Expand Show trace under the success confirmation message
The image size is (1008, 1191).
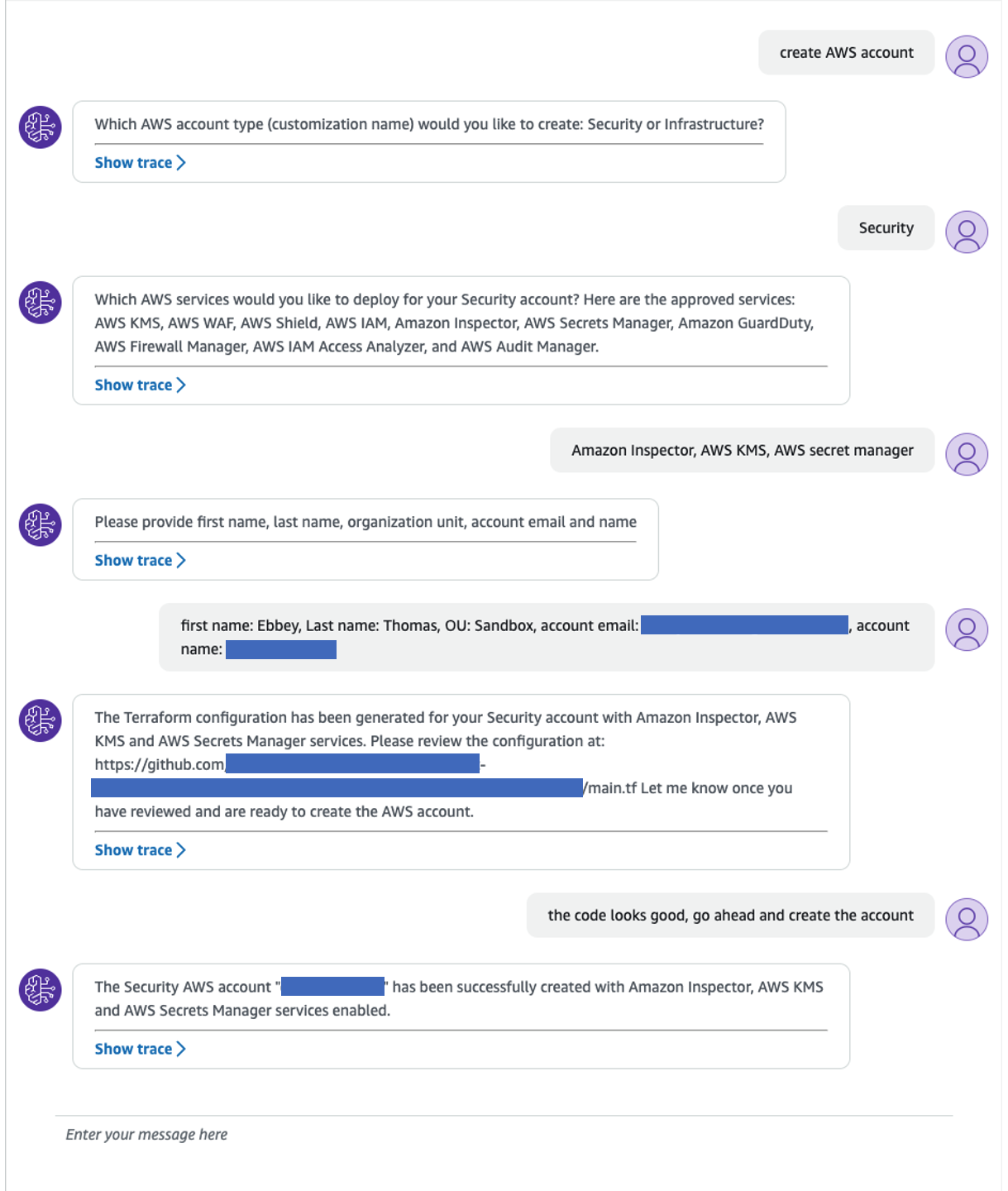click(139, 1048)
